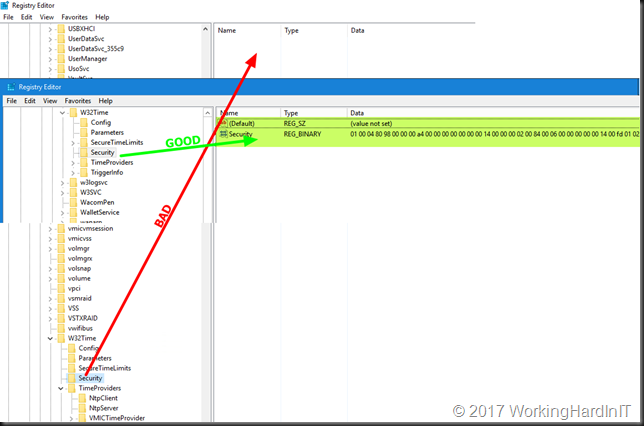Open the File menu in the front window

[x=12, y=101]
